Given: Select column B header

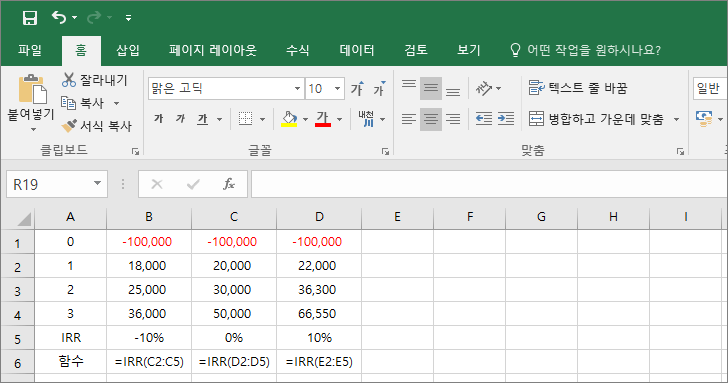Looking at the screenshot, I should (149, 217).
